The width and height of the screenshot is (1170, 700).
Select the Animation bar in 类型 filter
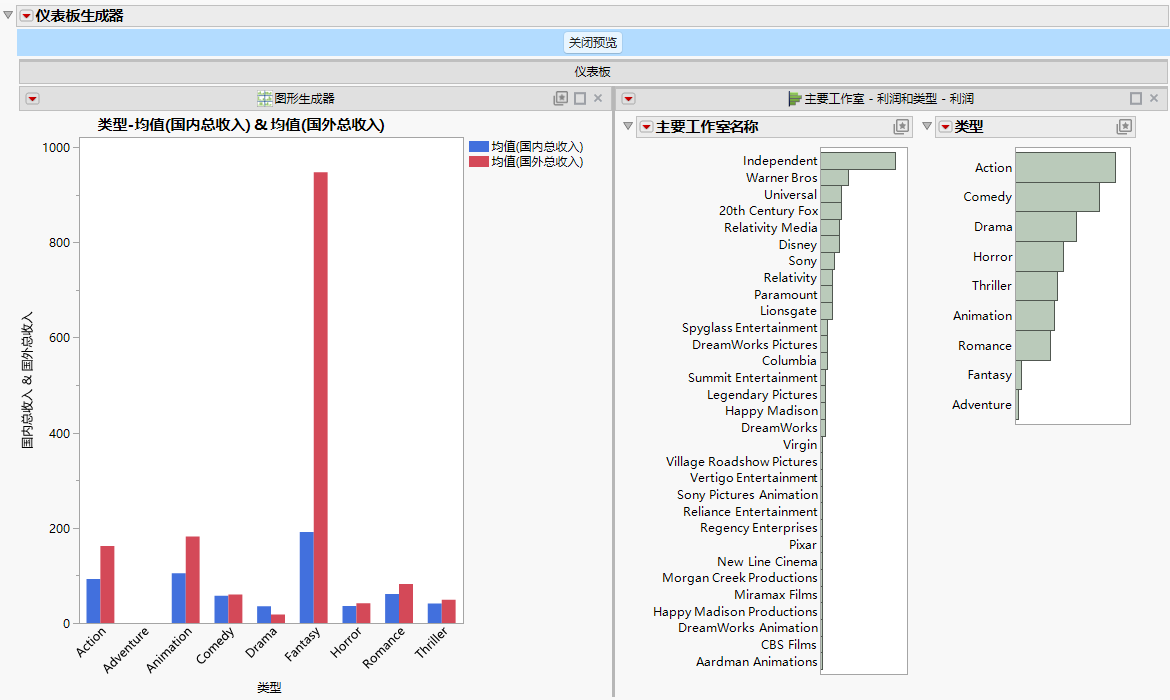point(1035,316)
